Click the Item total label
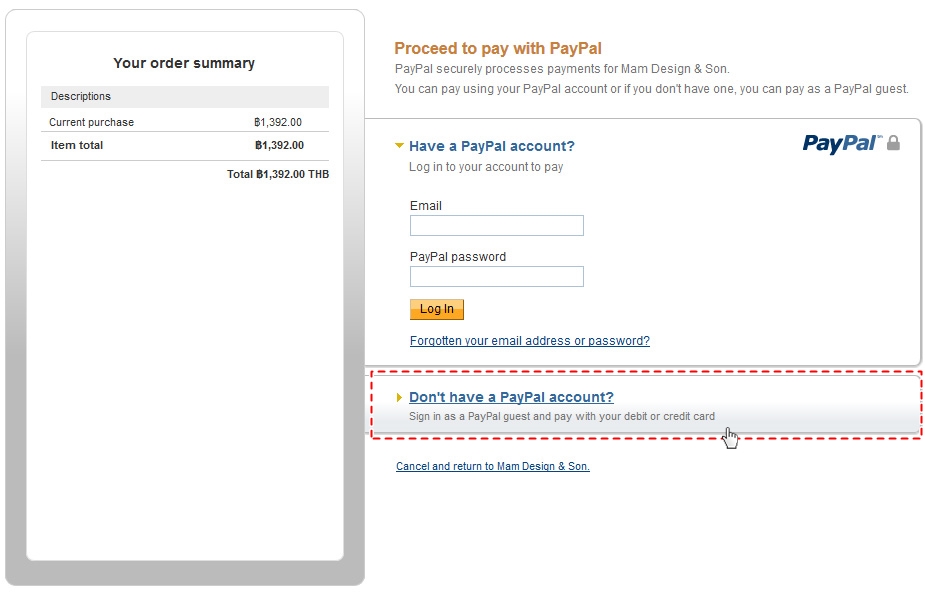 coord(77,145)
